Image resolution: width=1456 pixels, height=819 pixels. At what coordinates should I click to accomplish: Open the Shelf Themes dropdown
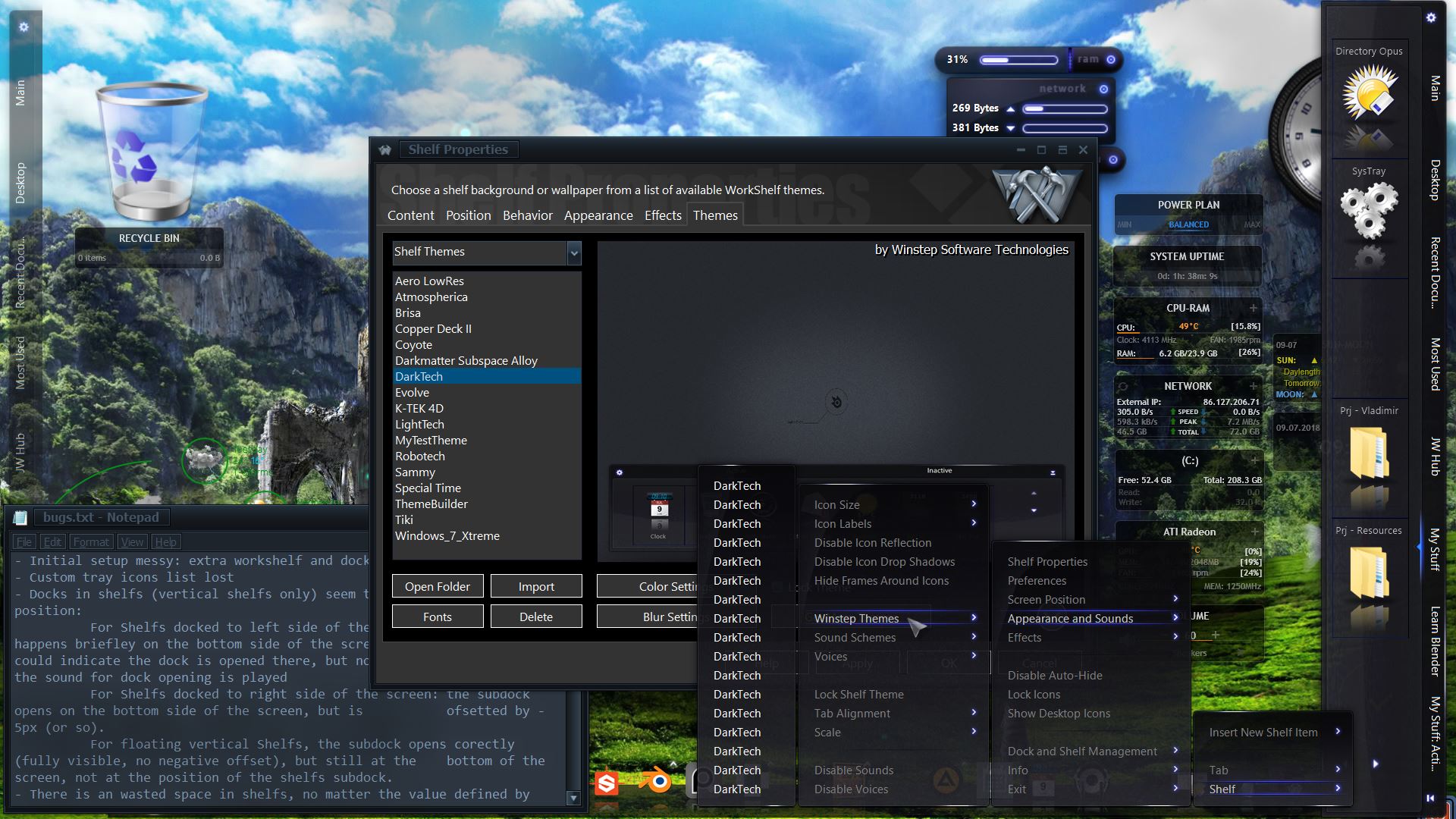(573, 253)
